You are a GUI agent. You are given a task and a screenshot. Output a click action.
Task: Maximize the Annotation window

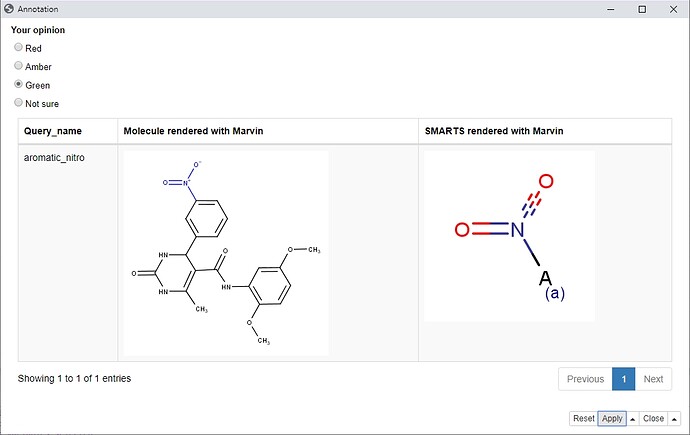642,9
